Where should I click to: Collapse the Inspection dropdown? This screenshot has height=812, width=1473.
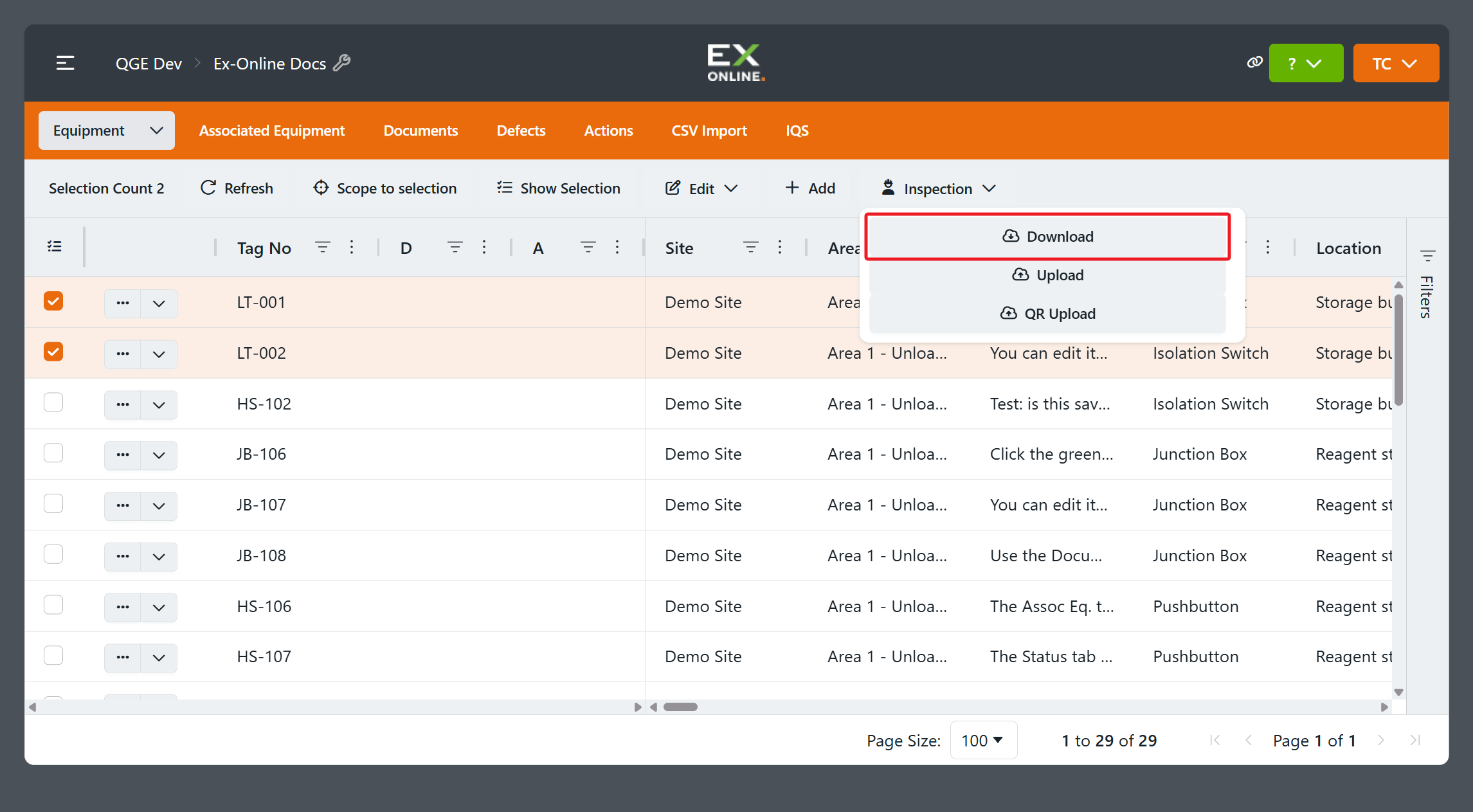939,188
